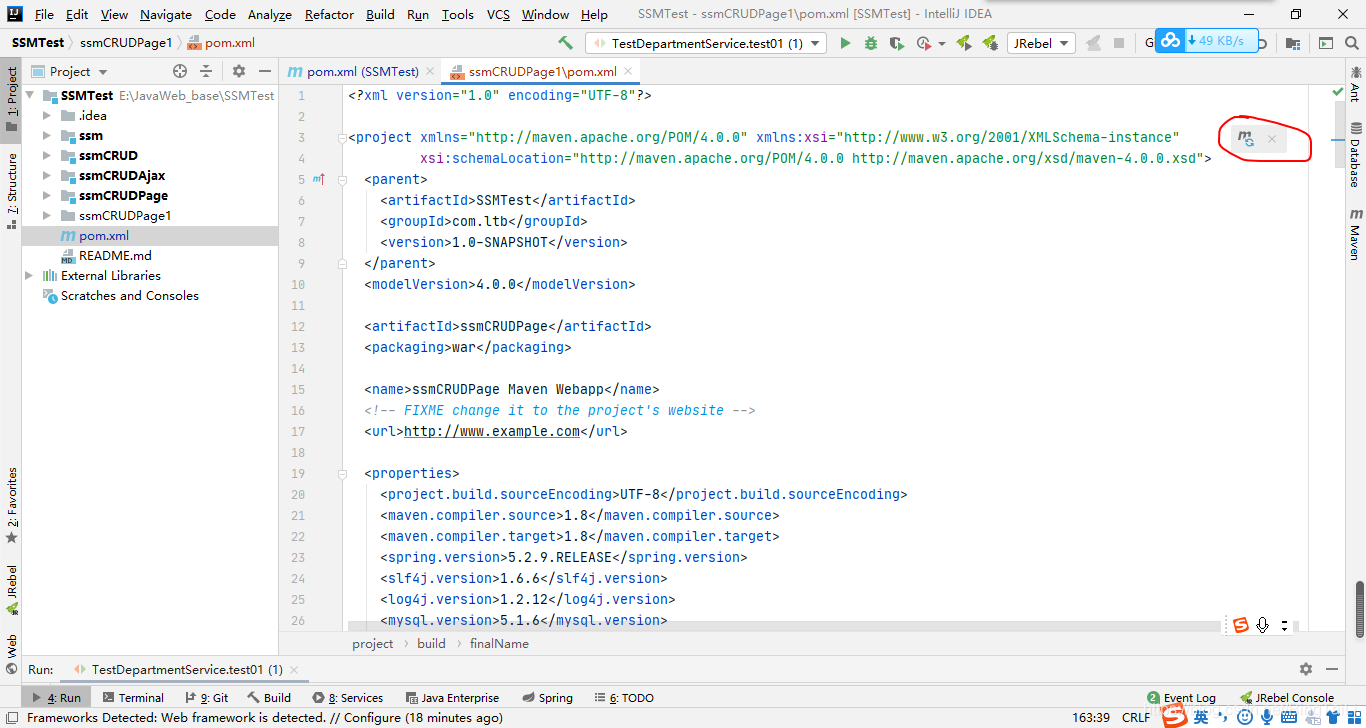The width and height of the screenshot is (1366, 728).
Task: Click Locate/Select Opened File crosshair icon
Action: point(180,71)
